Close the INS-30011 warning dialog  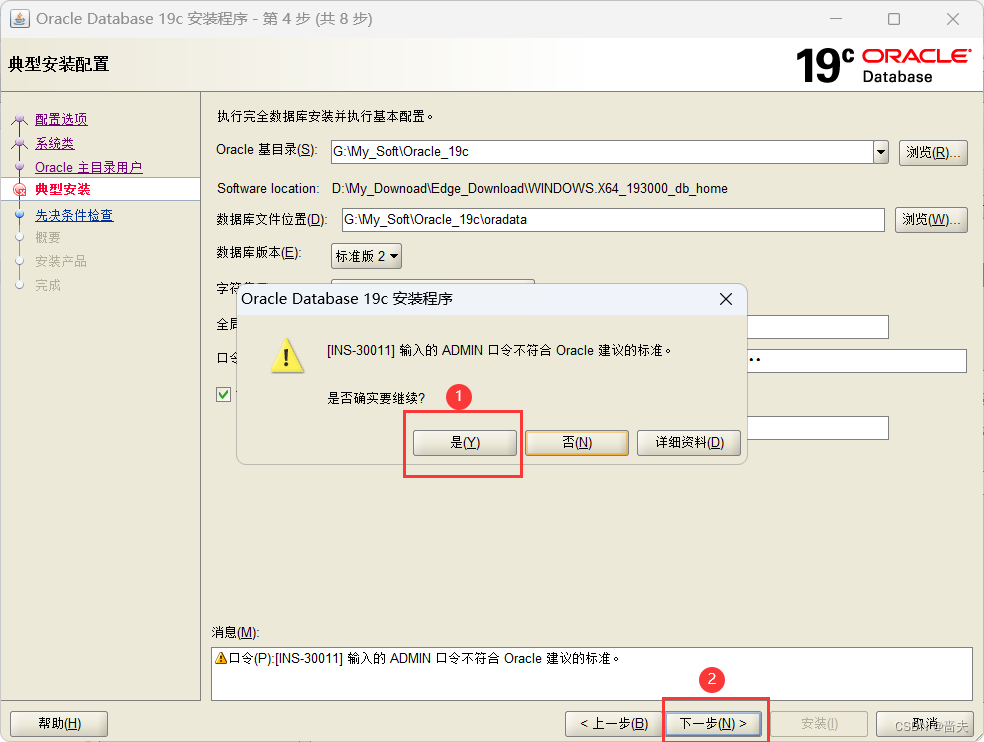coord(725,299)
